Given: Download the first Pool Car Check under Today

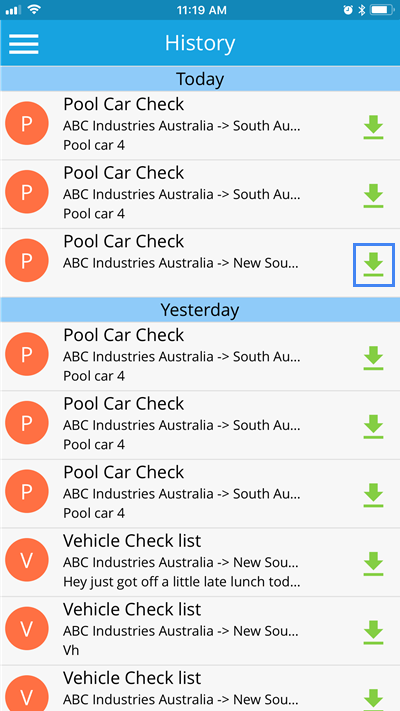Looking at the screenshot, I should 373,127.
